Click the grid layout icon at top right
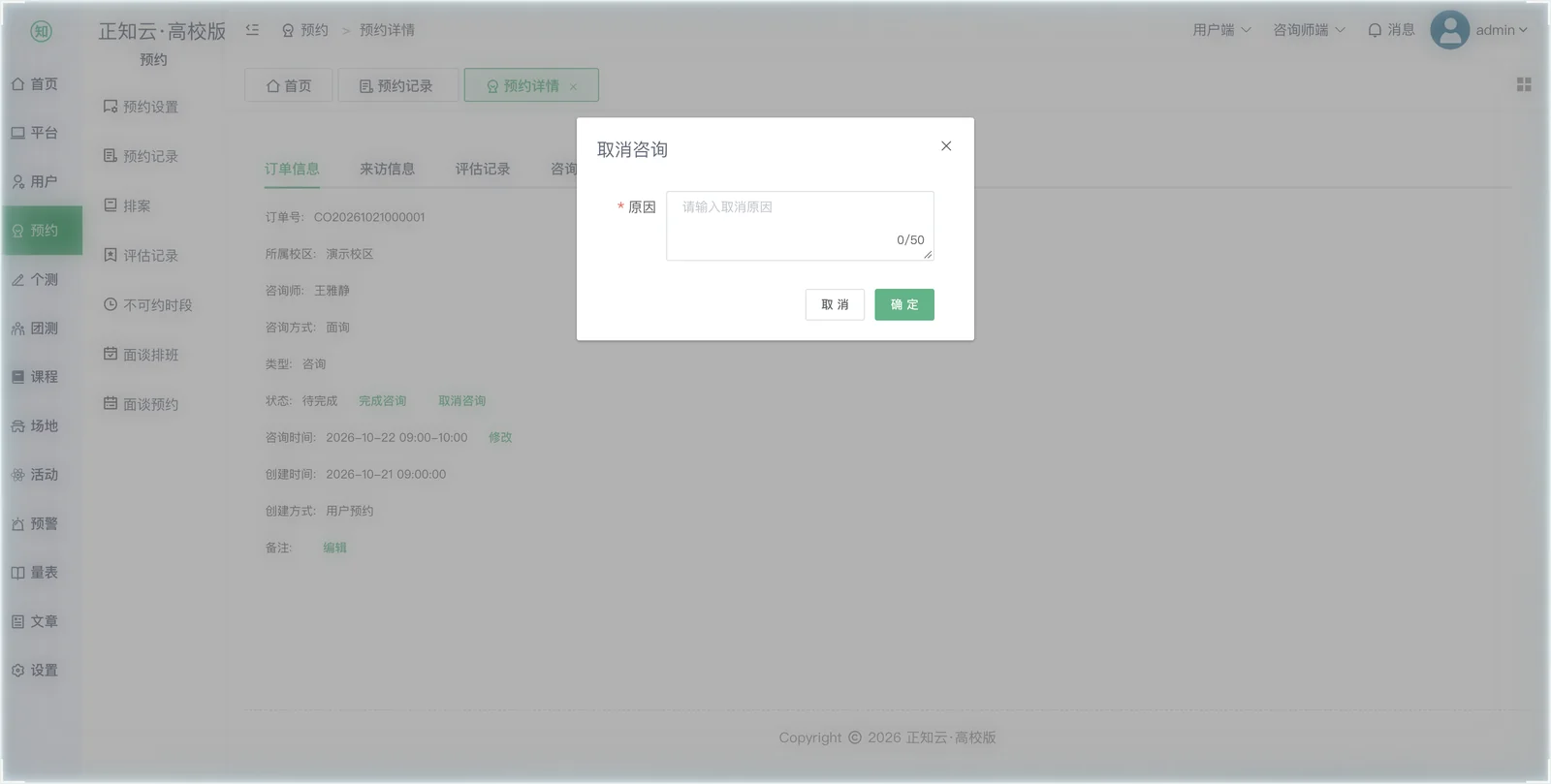The width and height of the screenshot is (1551, 784). tap(1524, 85)
